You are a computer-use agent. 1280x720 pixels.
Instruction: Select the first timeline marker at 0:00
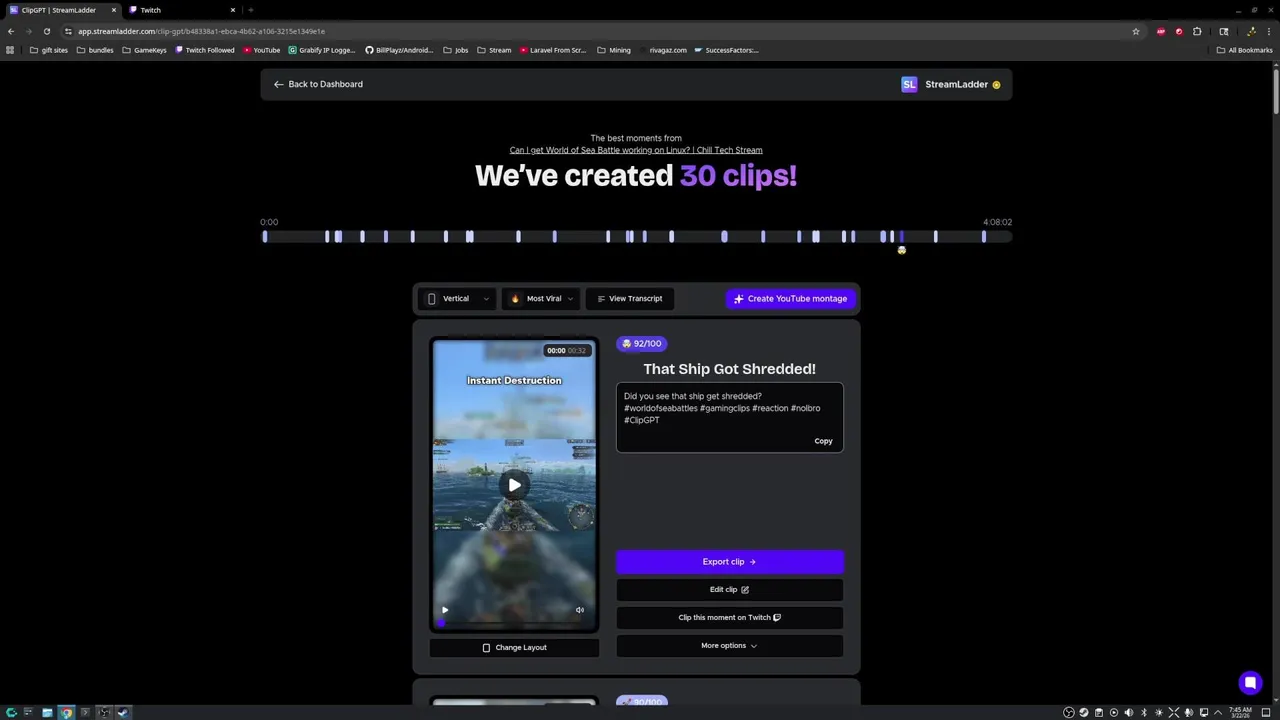point(265,237)
